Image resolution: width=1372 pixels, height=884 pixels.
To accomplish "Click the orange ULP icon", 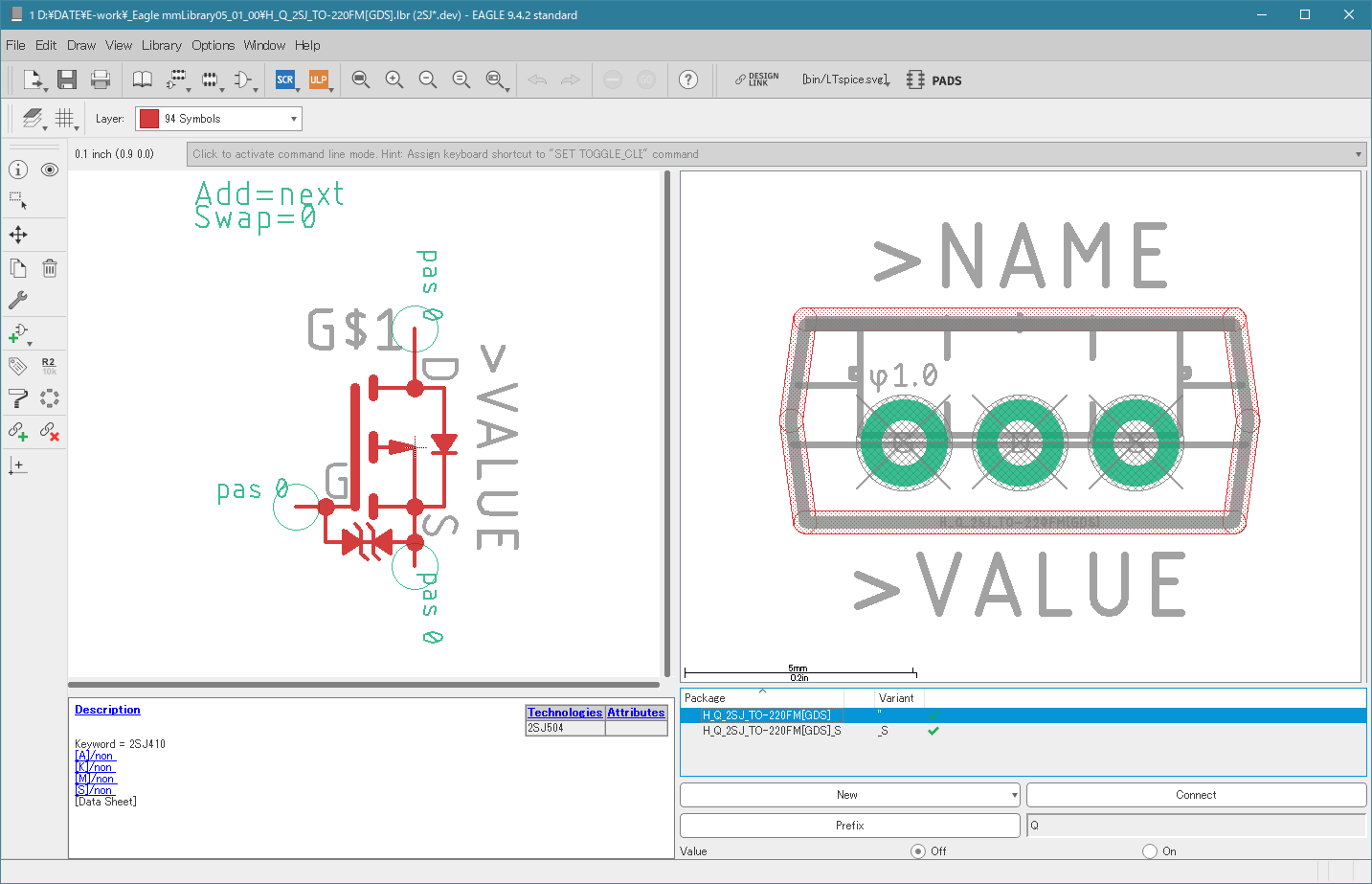I will [x=318, y=79].
